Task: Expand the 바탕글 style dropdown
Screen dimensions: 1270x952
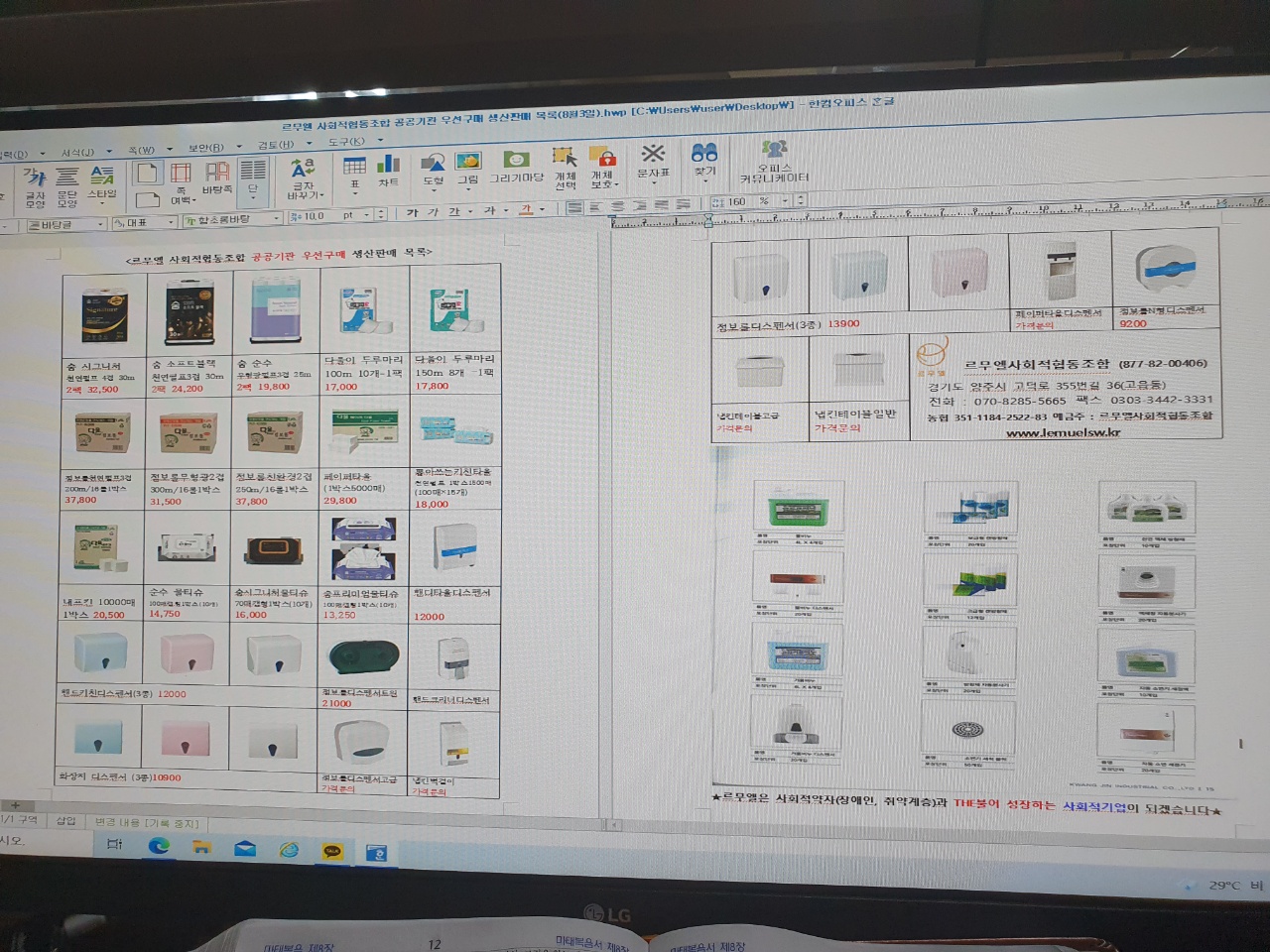Action: [x=100, y=224]
